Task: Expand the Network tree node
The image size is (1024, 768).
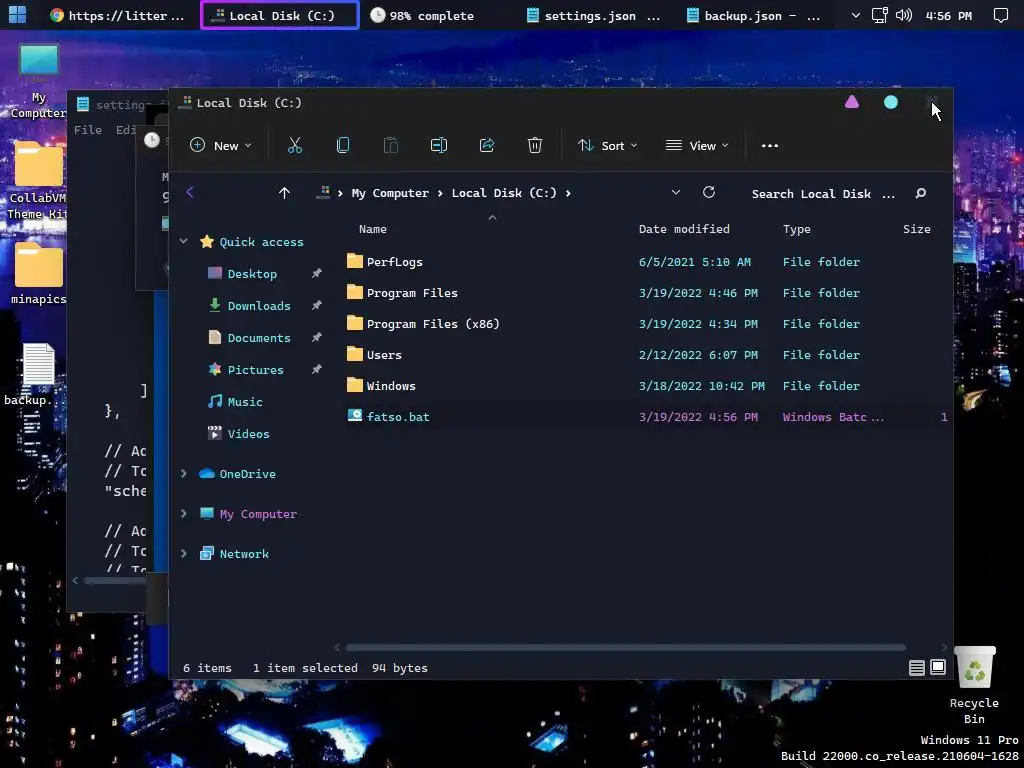Action: 184,553
